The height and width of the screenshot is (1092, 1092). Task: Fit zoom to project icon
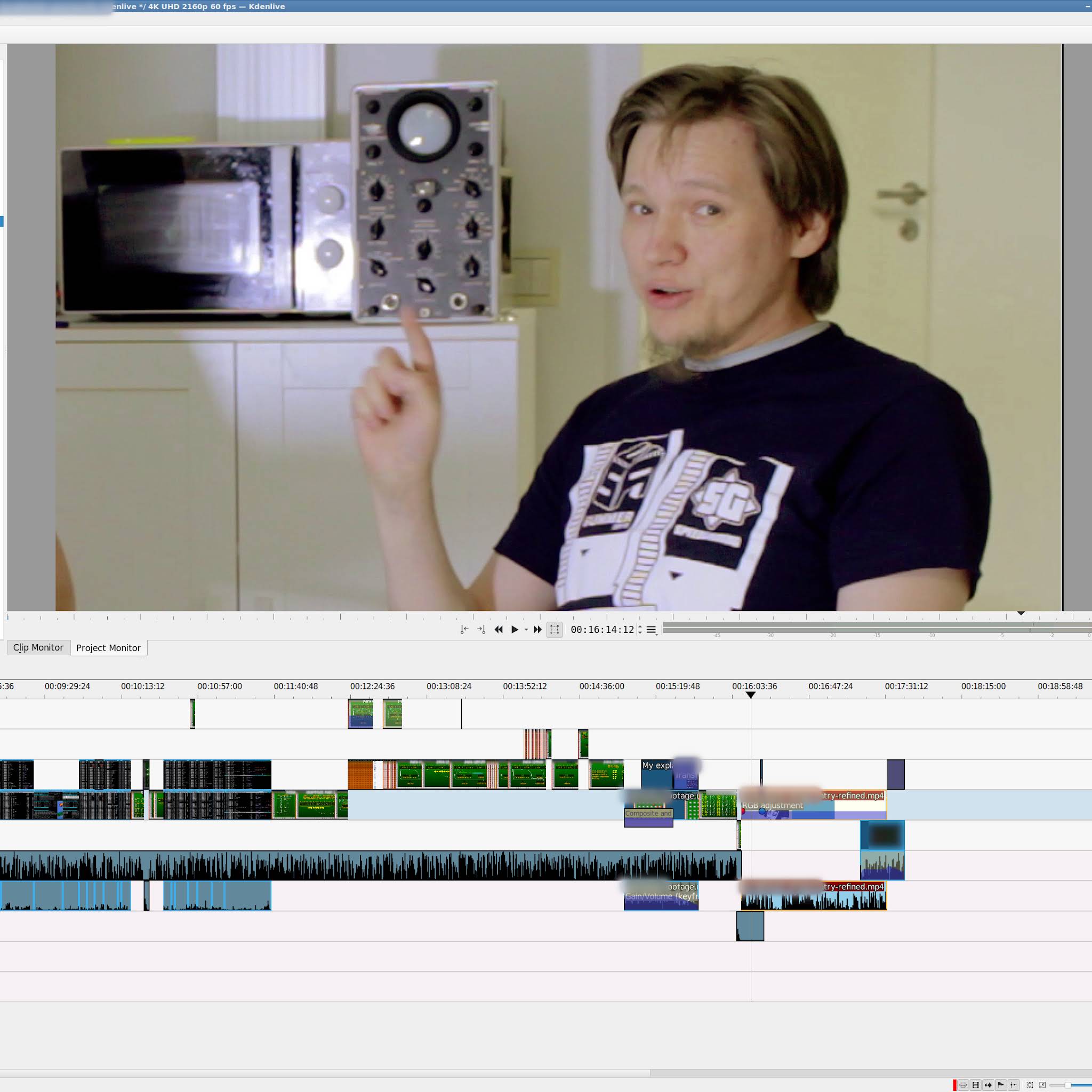[x=1030, y=1085]
